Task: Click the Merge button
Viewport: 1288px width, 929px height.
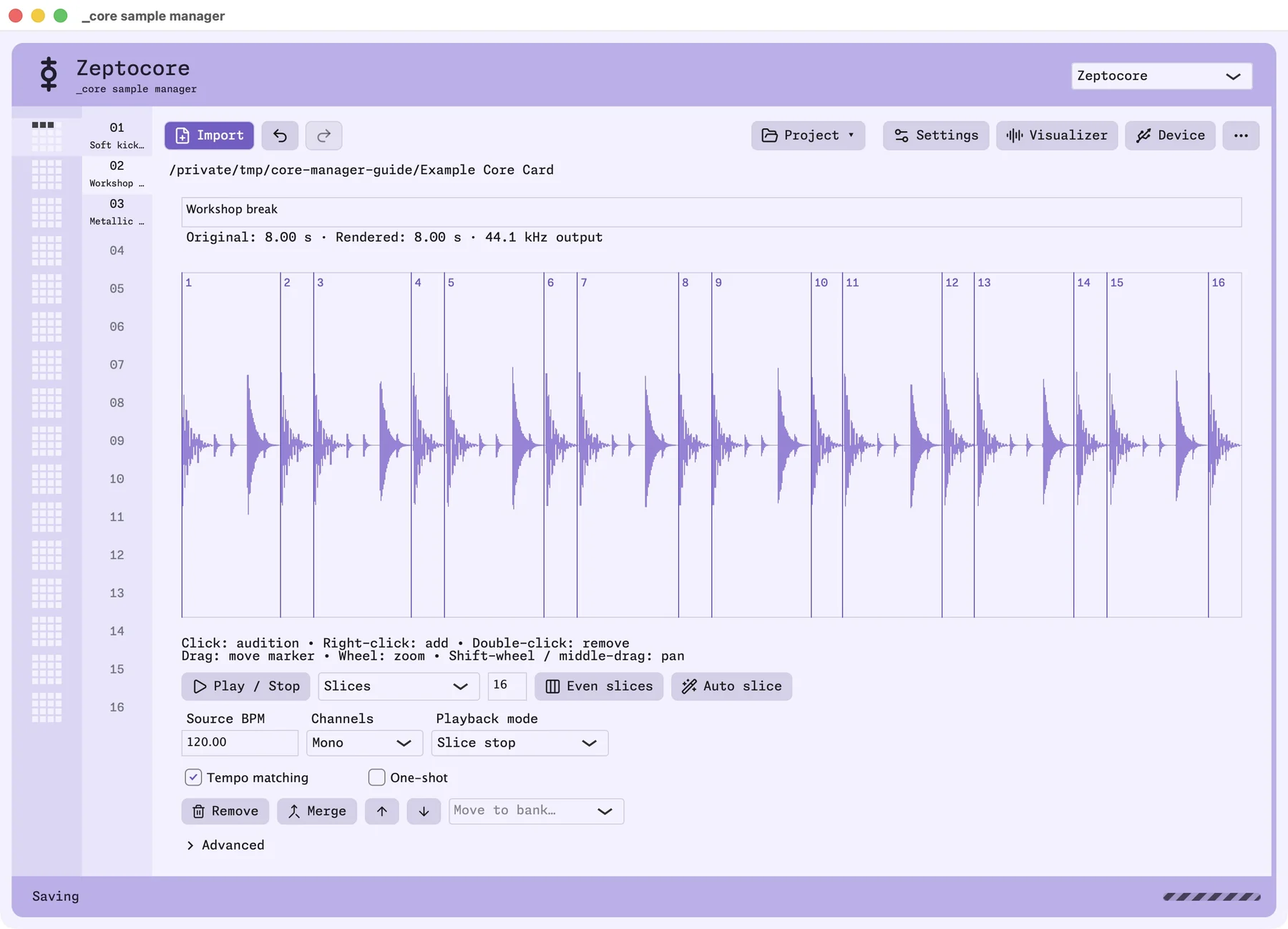Action: point(317,811)
